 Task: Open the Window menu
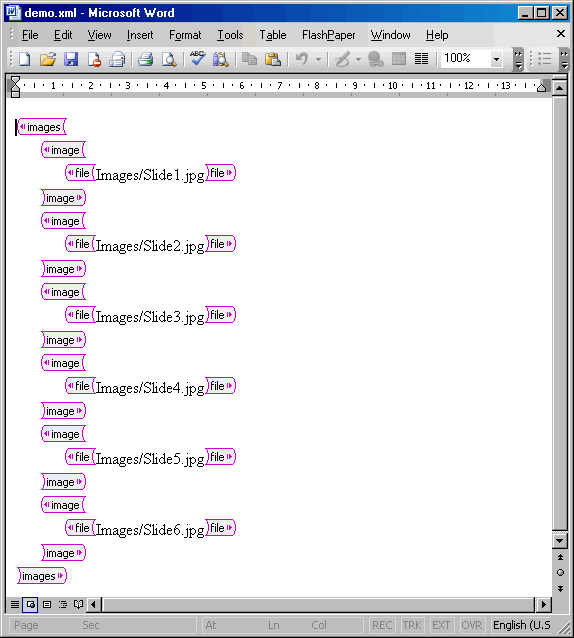coord(391,35)
